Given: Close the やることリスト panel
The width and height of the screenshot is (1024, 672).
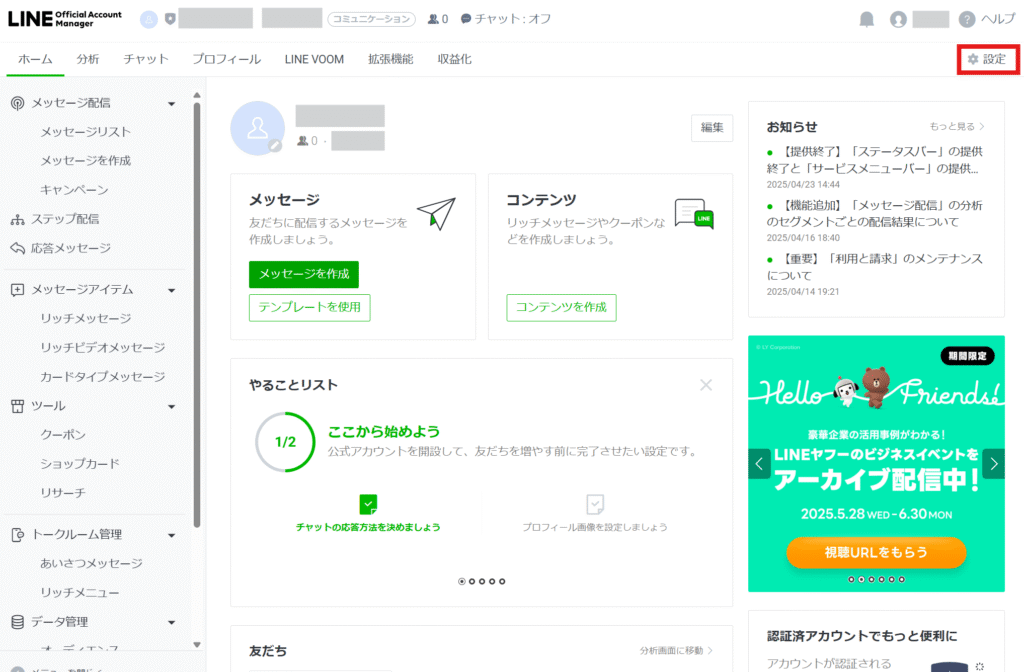Looking at the screenshot, I should (706, 385).
